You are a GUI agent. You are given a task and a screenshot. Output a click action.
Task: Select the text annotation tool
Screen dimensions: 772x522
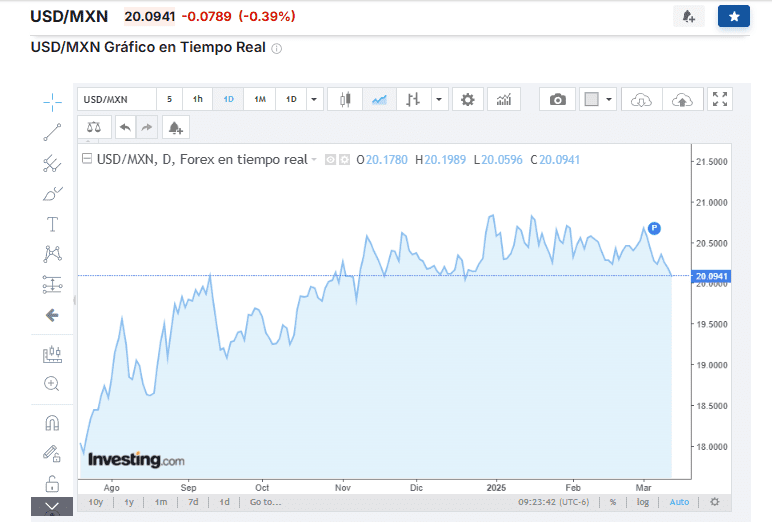point(52,225)
